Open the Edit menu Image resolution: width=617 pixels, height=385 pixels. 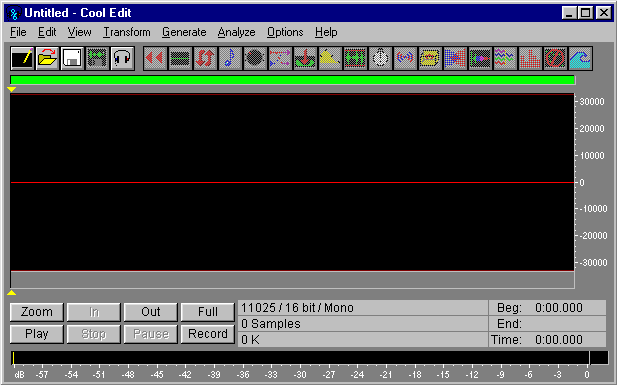pos(47,32)
